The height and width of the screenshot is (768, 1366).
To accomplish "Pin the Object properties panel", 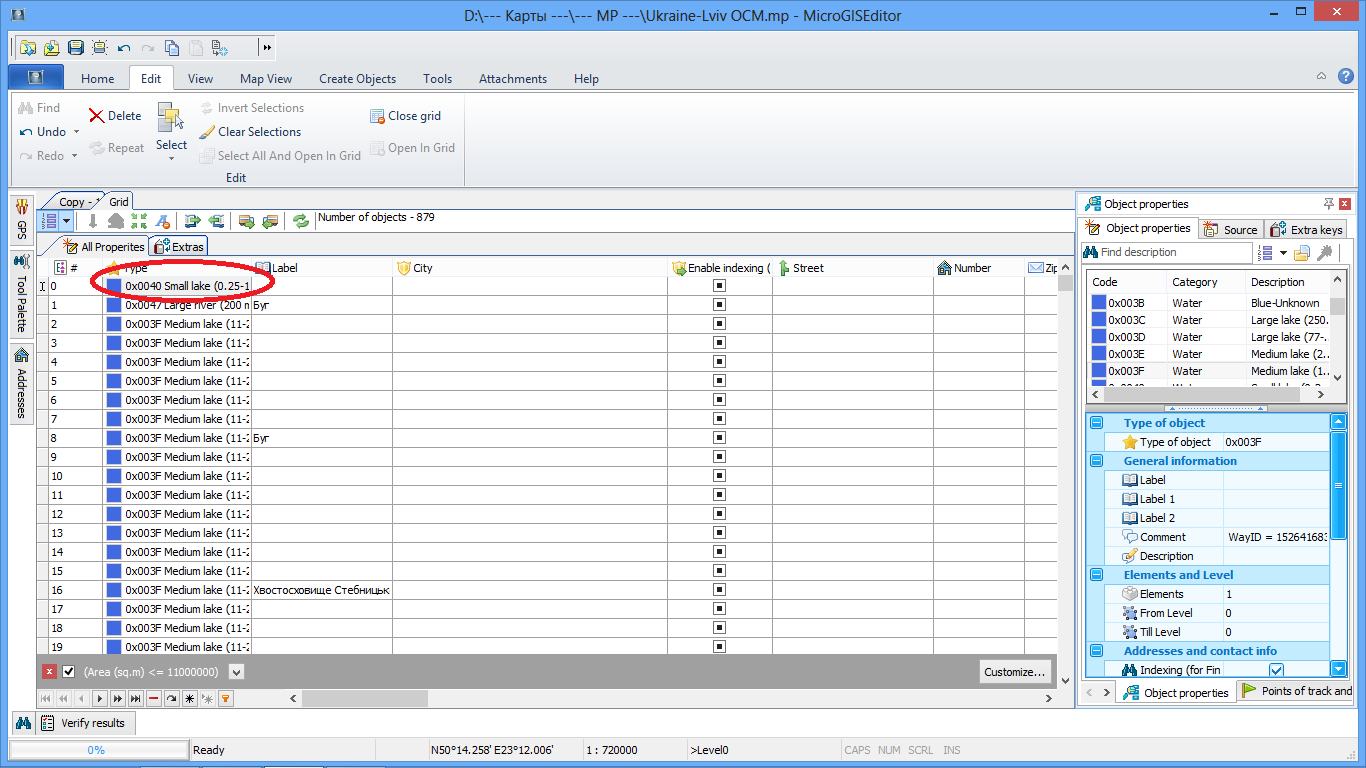I will (1328, 203).
